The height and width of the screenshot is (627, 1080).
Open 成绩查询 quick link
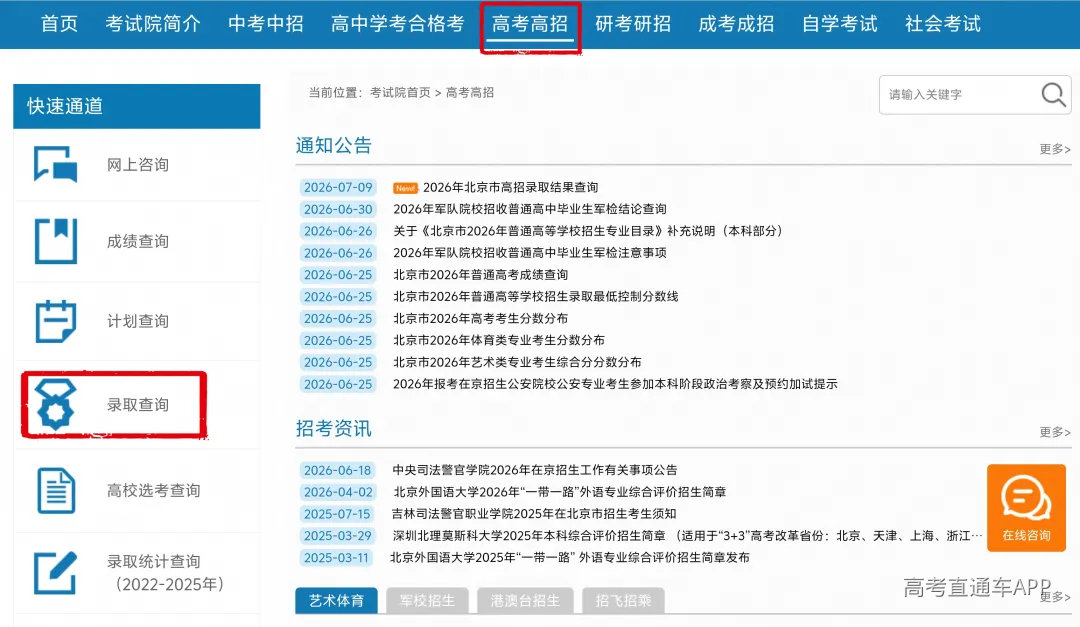click(x=137, y=241)
